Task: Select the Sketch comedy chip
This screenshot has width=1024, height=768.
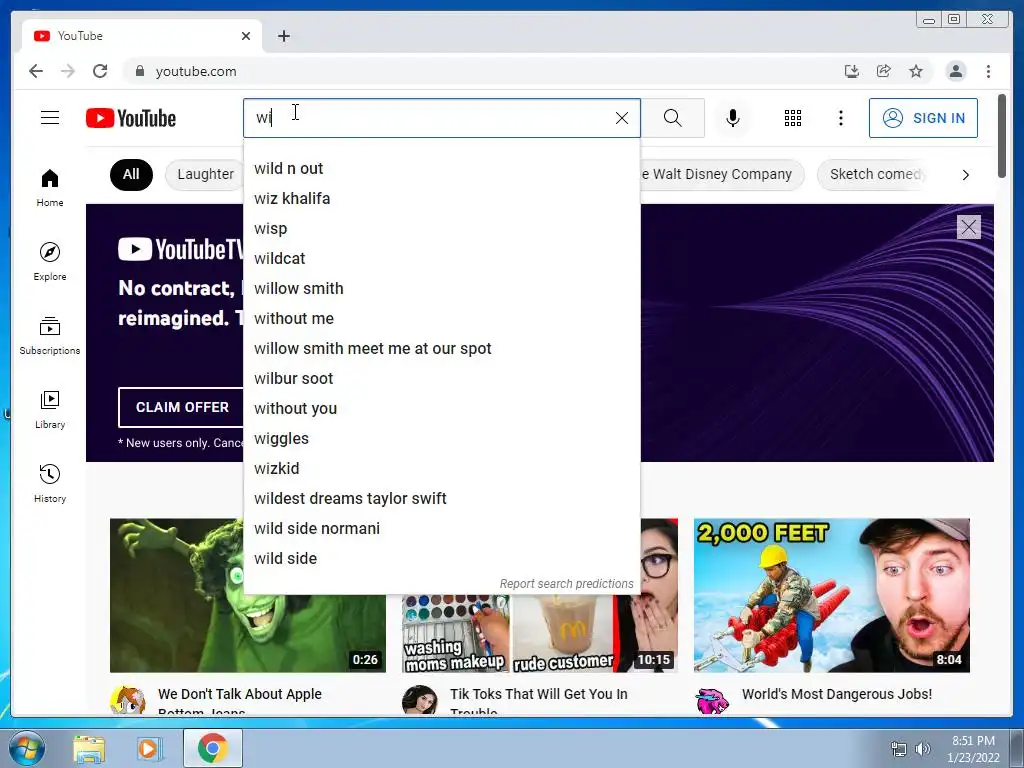Action: coord(874,174)
